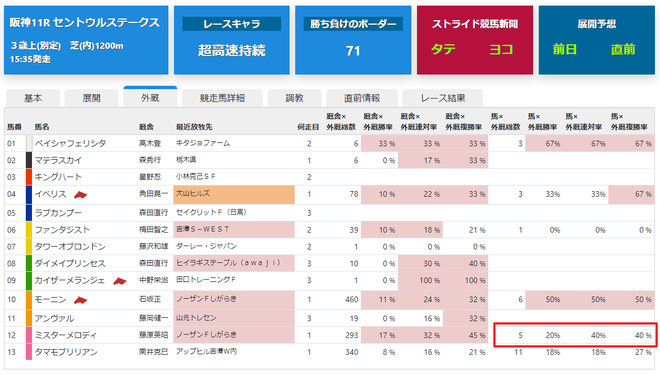Screen dimensions: 660x375
Task: Click the red horse icon beside イベリス
Action: [80, 194]
